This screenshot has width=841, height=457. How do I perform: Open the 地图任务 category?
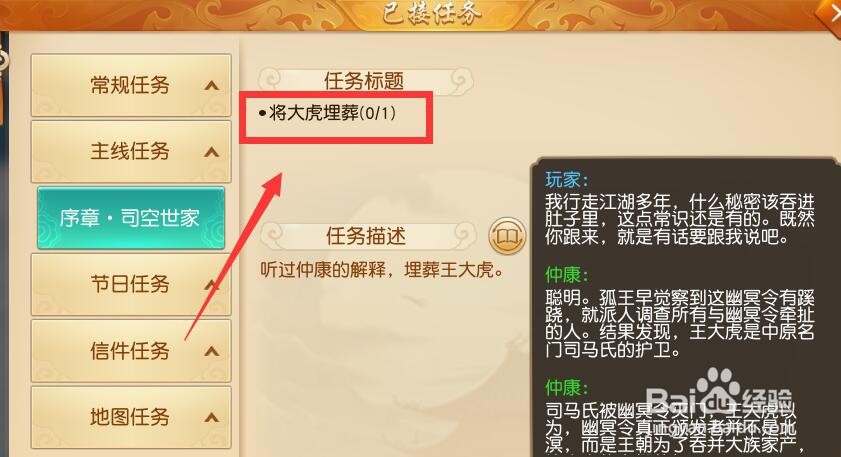131,417
